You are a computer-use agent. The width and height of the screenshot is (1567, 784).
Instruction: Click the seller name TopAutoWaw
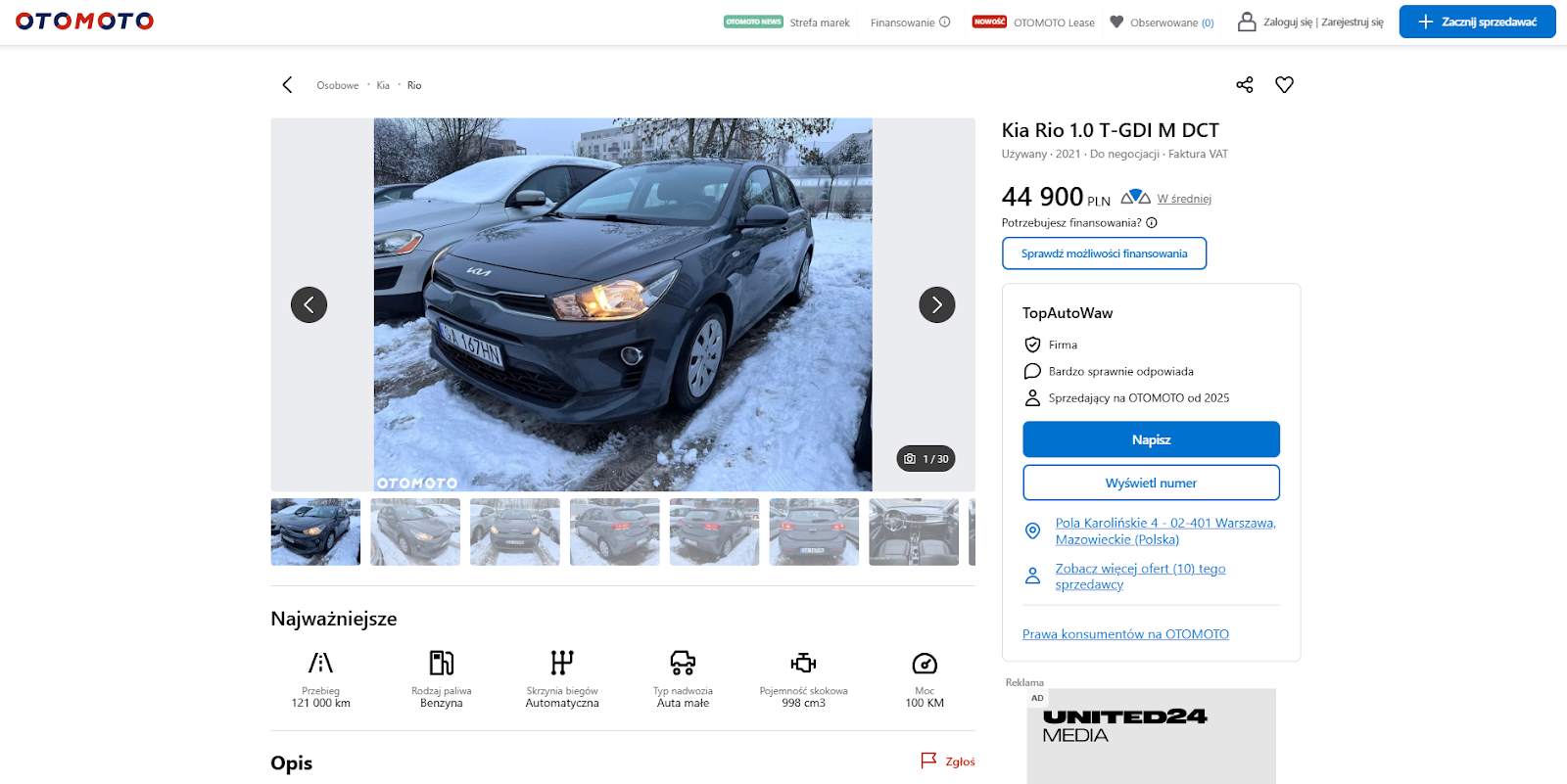coord(1068,313)
